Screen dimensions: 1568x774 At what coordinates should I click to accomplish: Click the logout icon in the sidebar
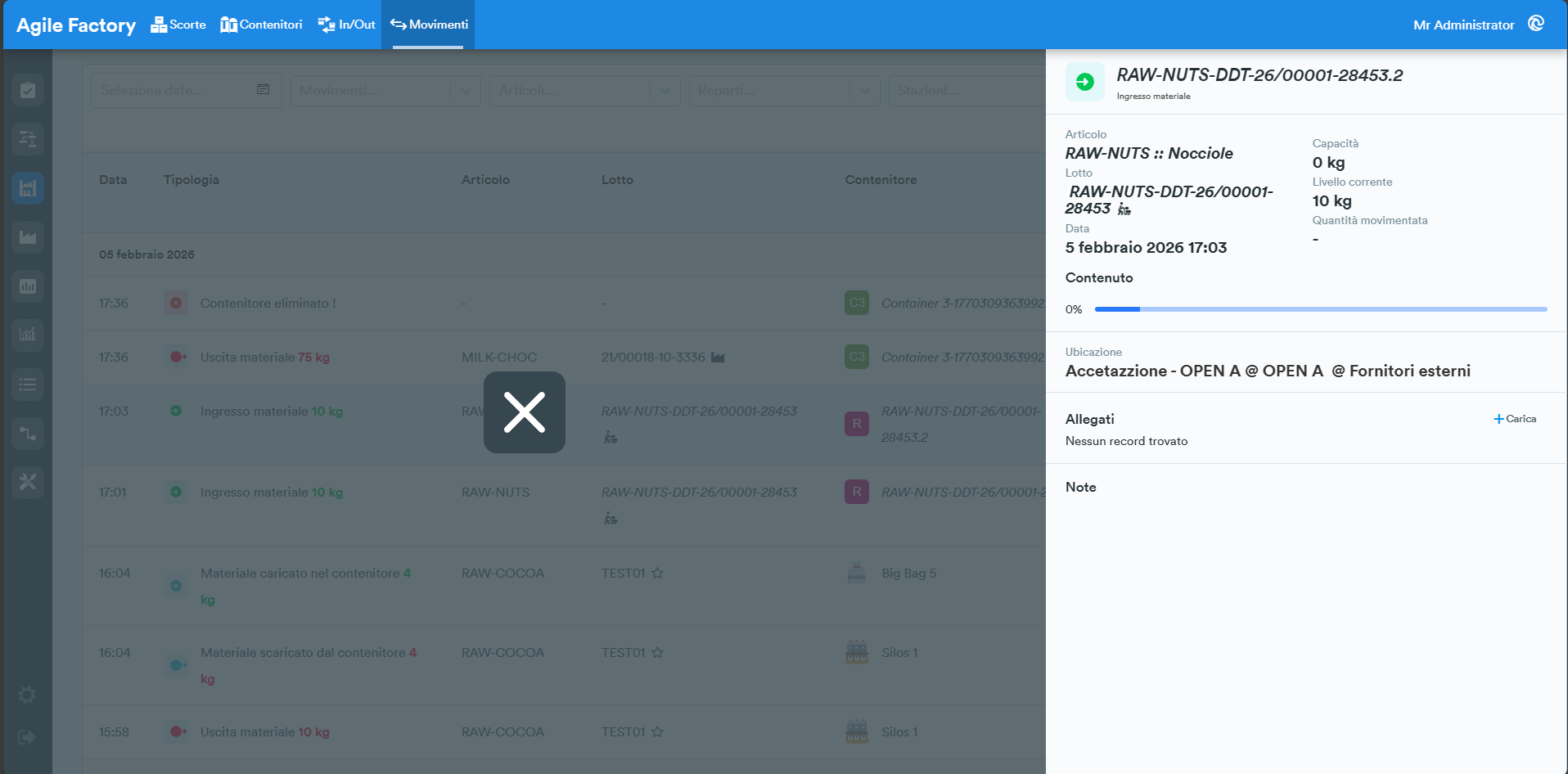click(27, 737)
